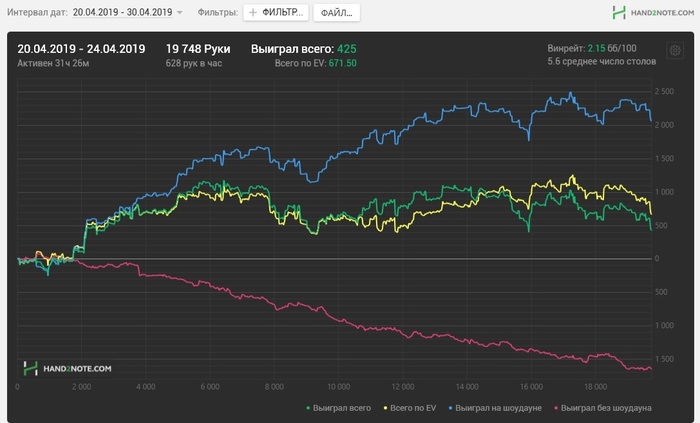Click the '19 748 Руки' hands count

pos(201,48)
